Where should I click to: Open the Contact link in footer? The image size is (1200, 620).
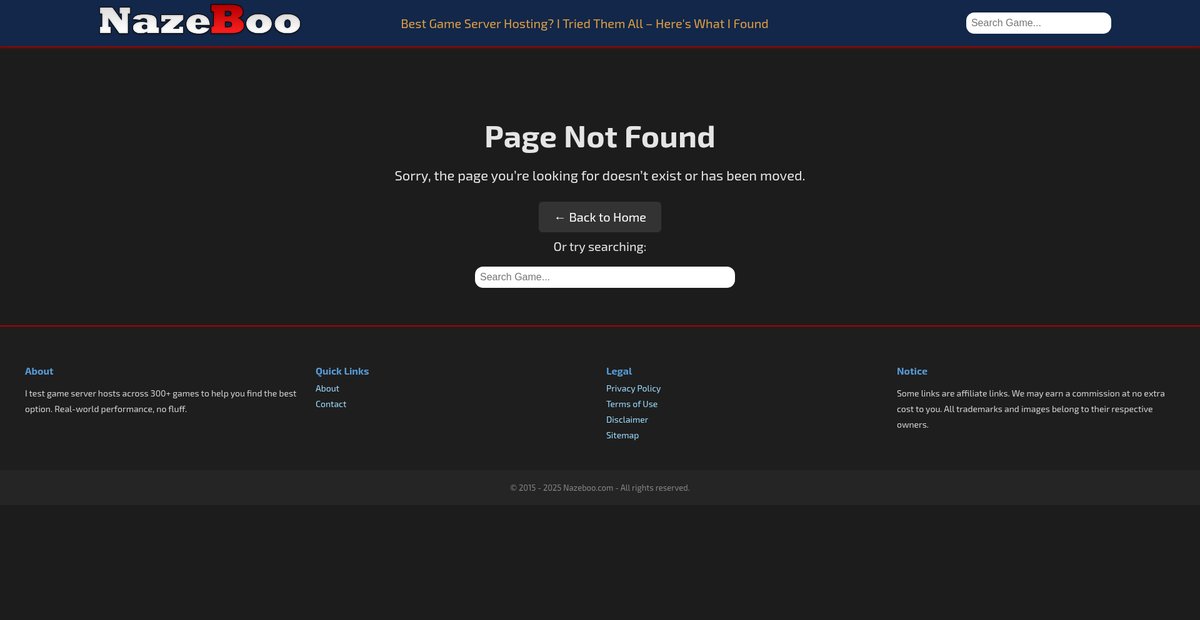(x=331, y=404)
